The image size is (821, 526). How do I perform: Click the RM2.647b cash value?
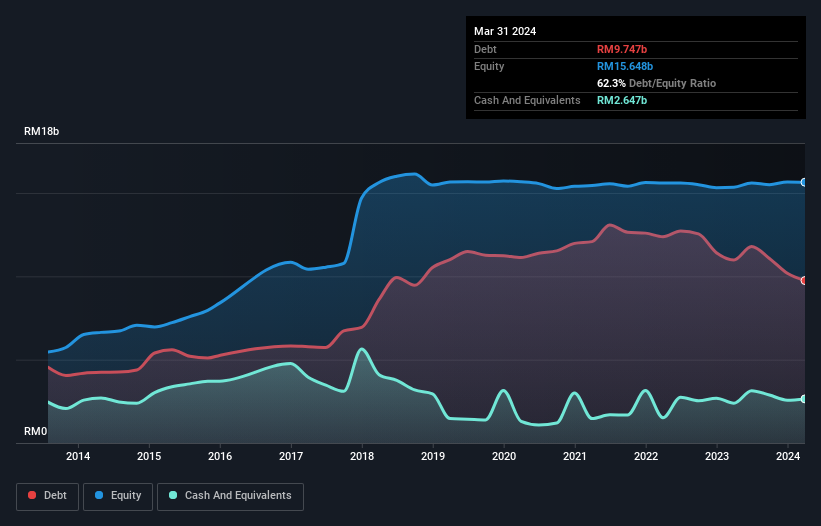point(622,100)
